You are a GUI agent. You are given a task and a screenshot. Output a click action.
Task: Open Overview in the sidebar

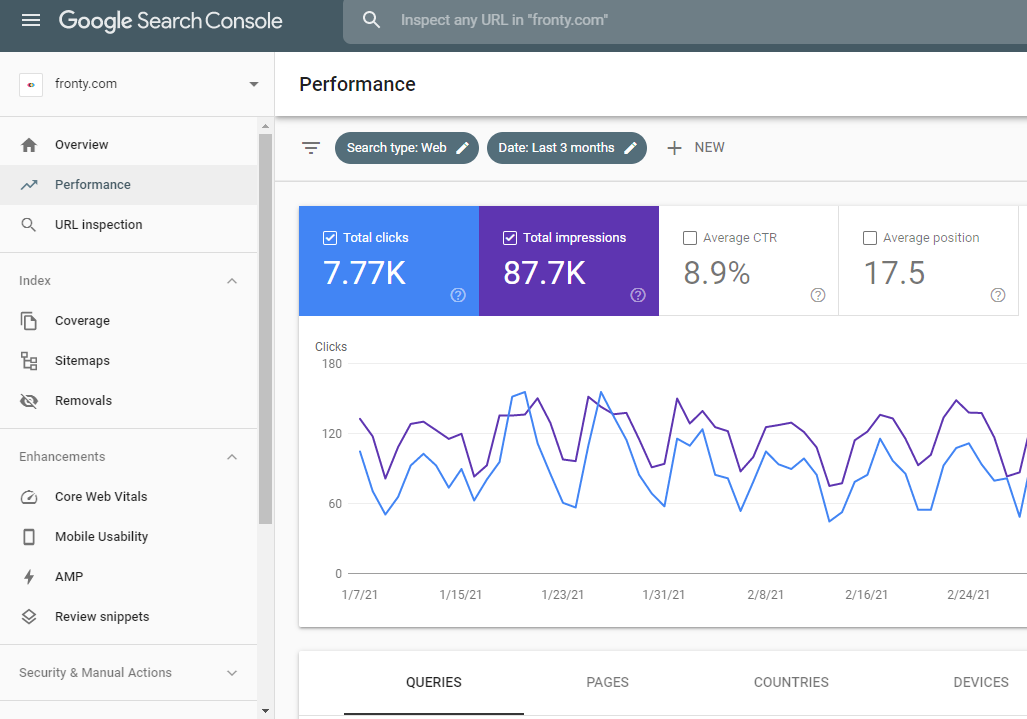point(128,145)
